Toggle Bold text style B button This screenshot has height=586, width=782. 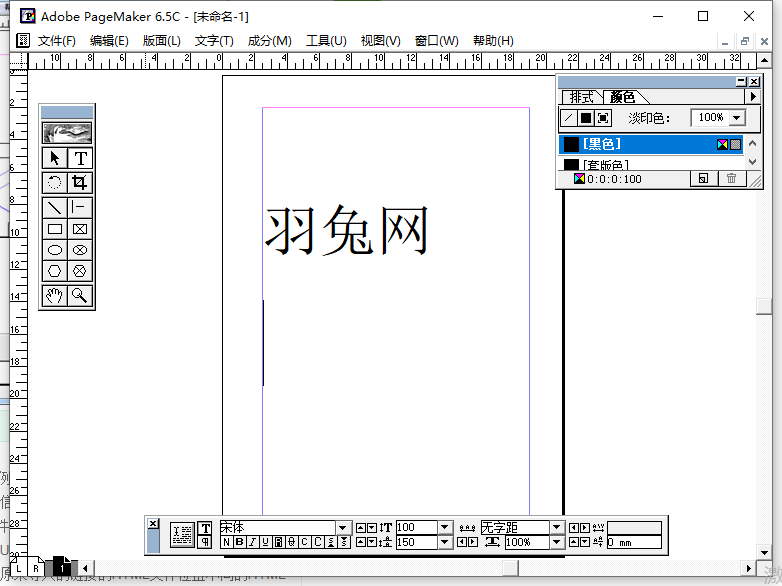(239, 542)
